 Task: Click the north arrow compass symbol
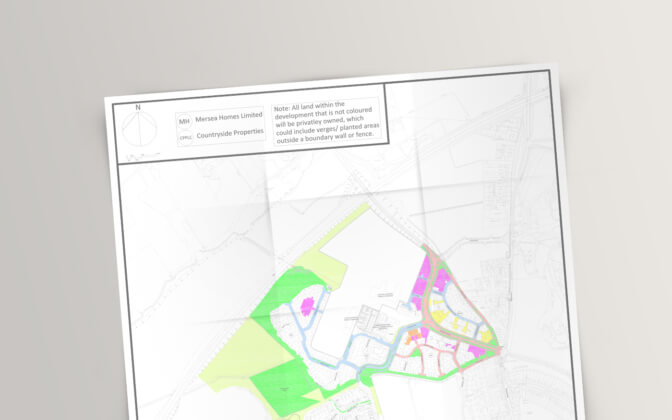click(x=140, y=127)
